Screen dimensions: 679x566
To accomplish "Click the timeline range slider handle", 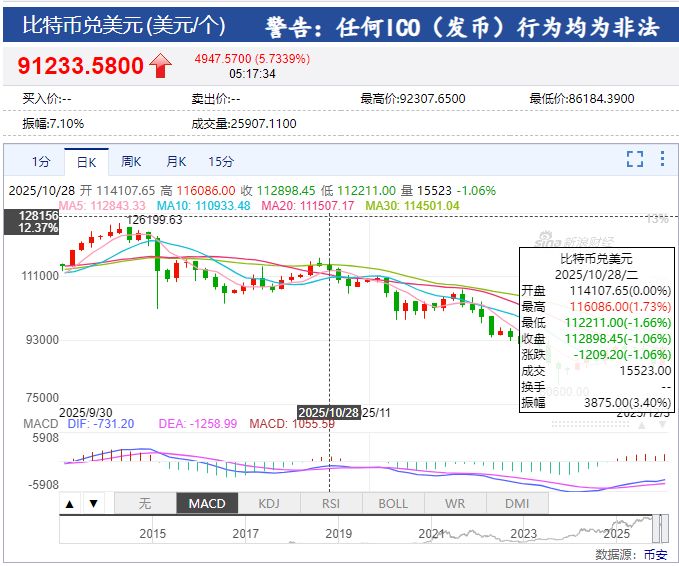I will (659, 527).
